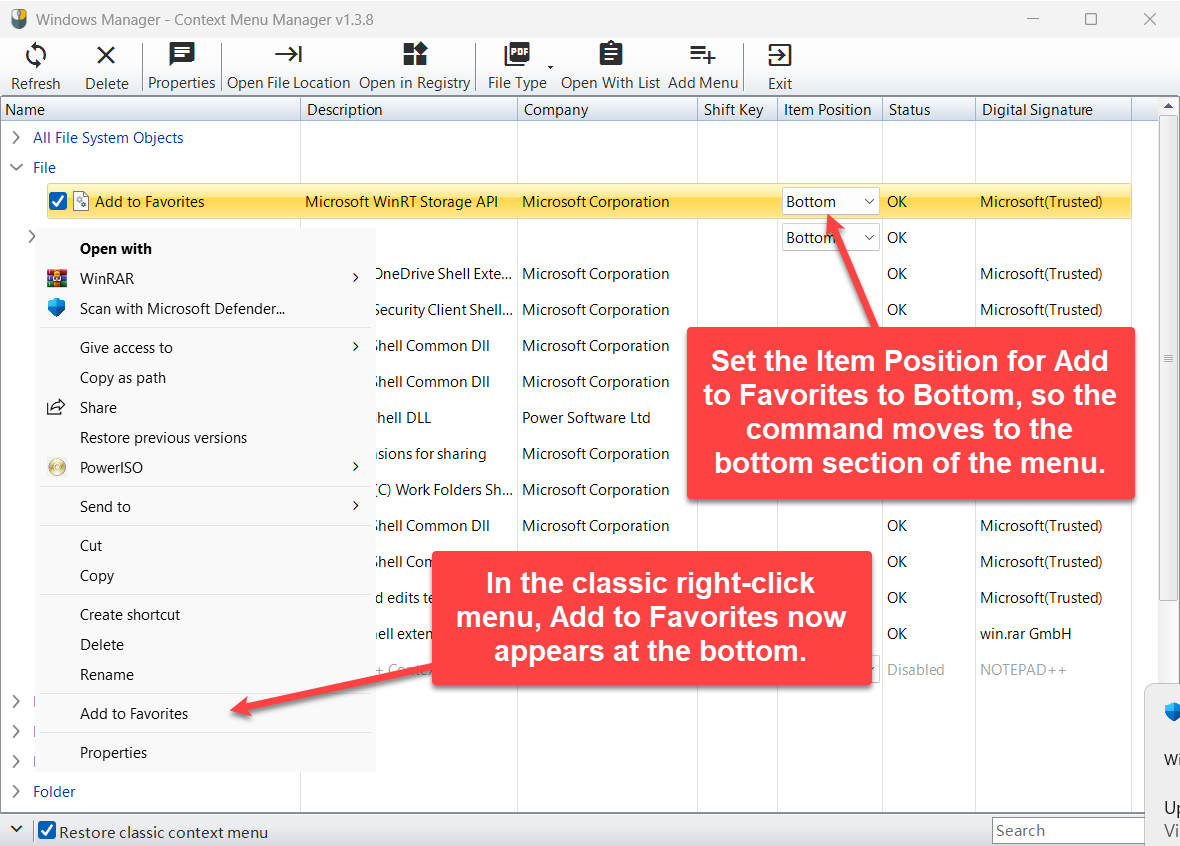Choose Properties in the context menu

coord(205,753)
